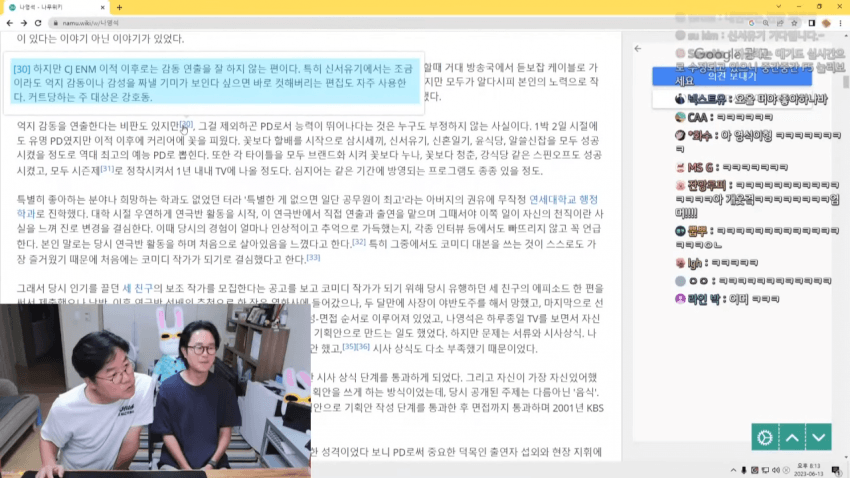850x478 pixels.
Task: Click the scrollbar up arrow
Action: [846, 36]
